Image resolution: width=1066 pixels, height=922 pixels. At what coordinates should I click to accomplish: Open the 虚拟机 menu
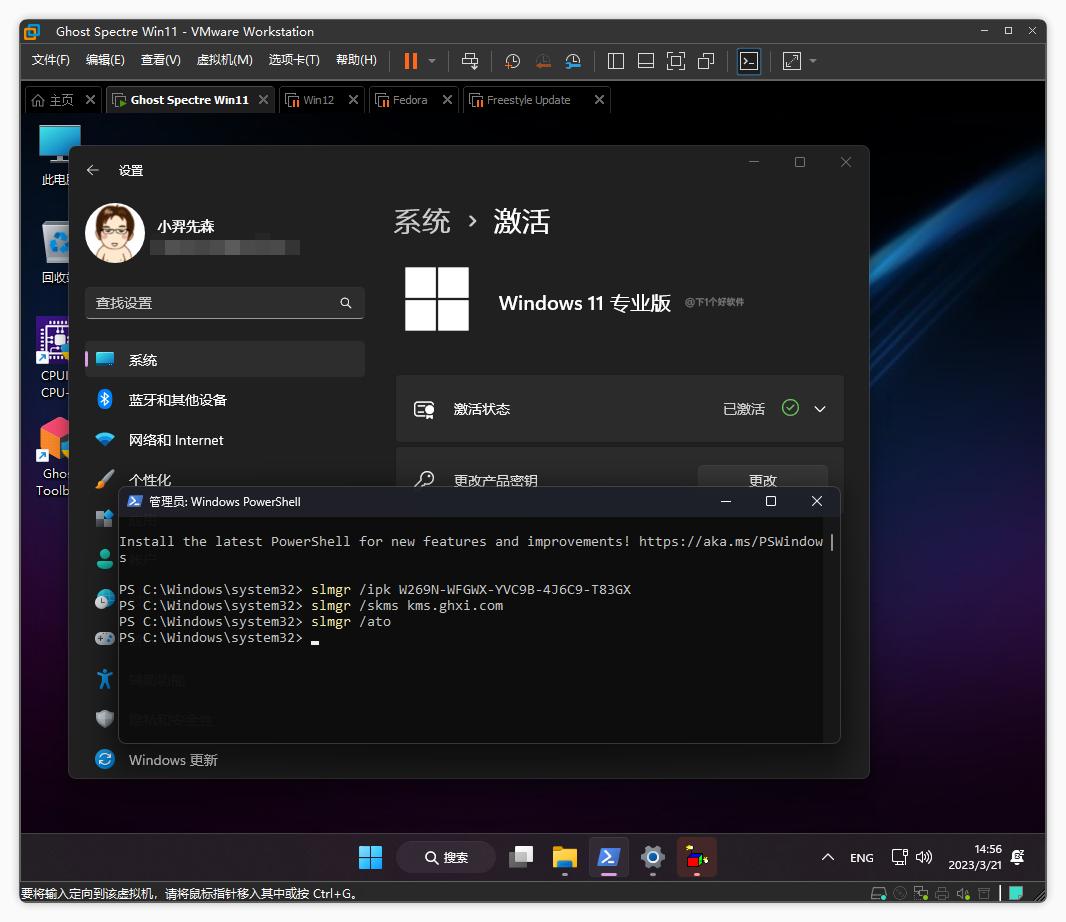[x=224, y=60]
